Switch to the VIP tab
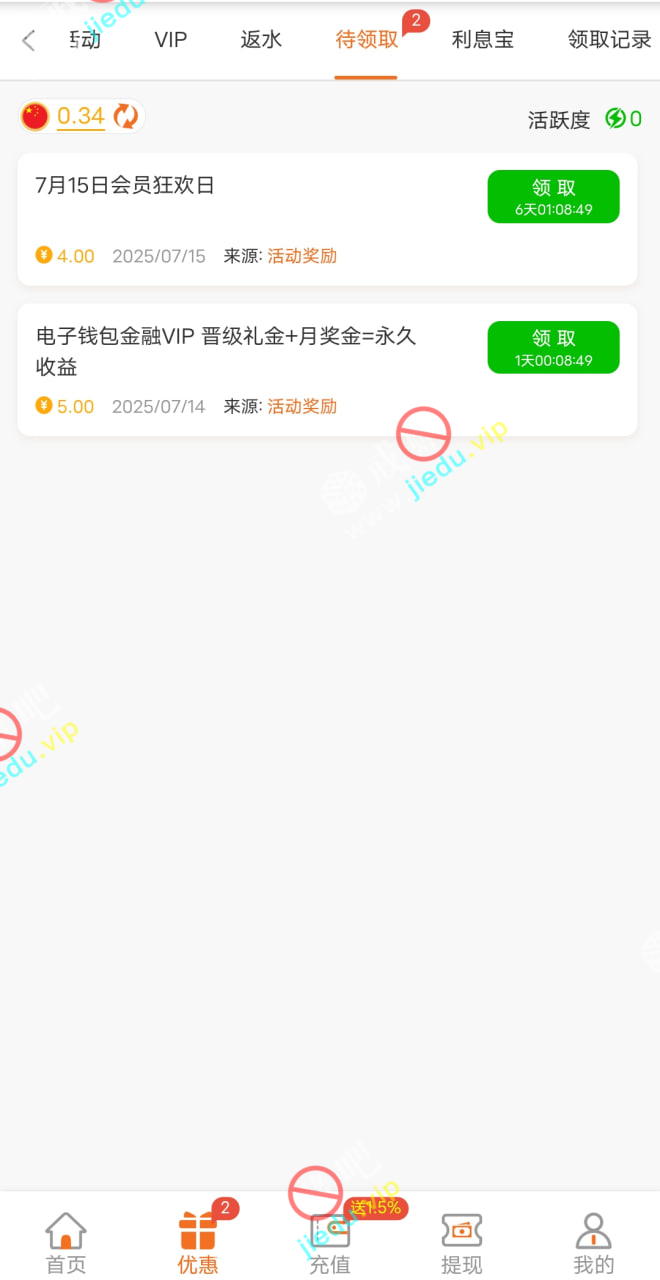This screenshot has height=1280, width=660. pos(171,40)
